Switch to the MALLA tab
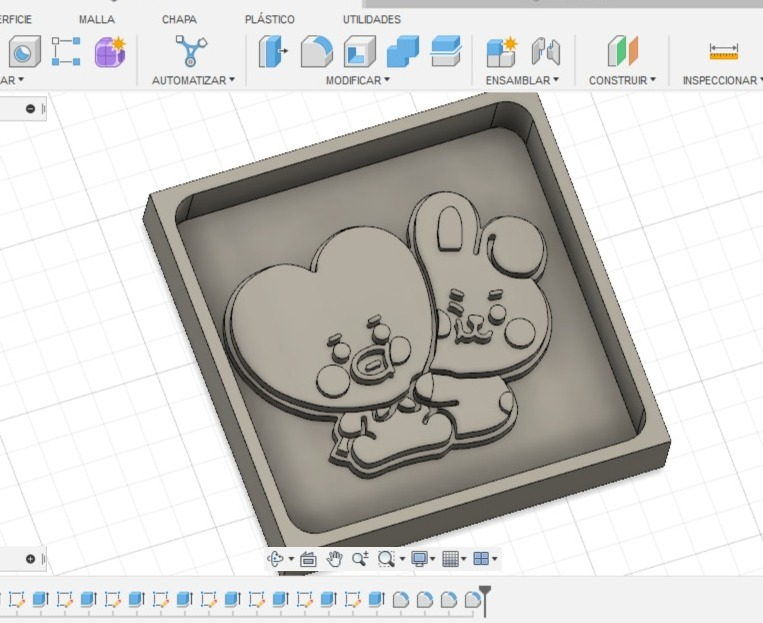Viewport: 763px width, 623px height. [97, 19]
